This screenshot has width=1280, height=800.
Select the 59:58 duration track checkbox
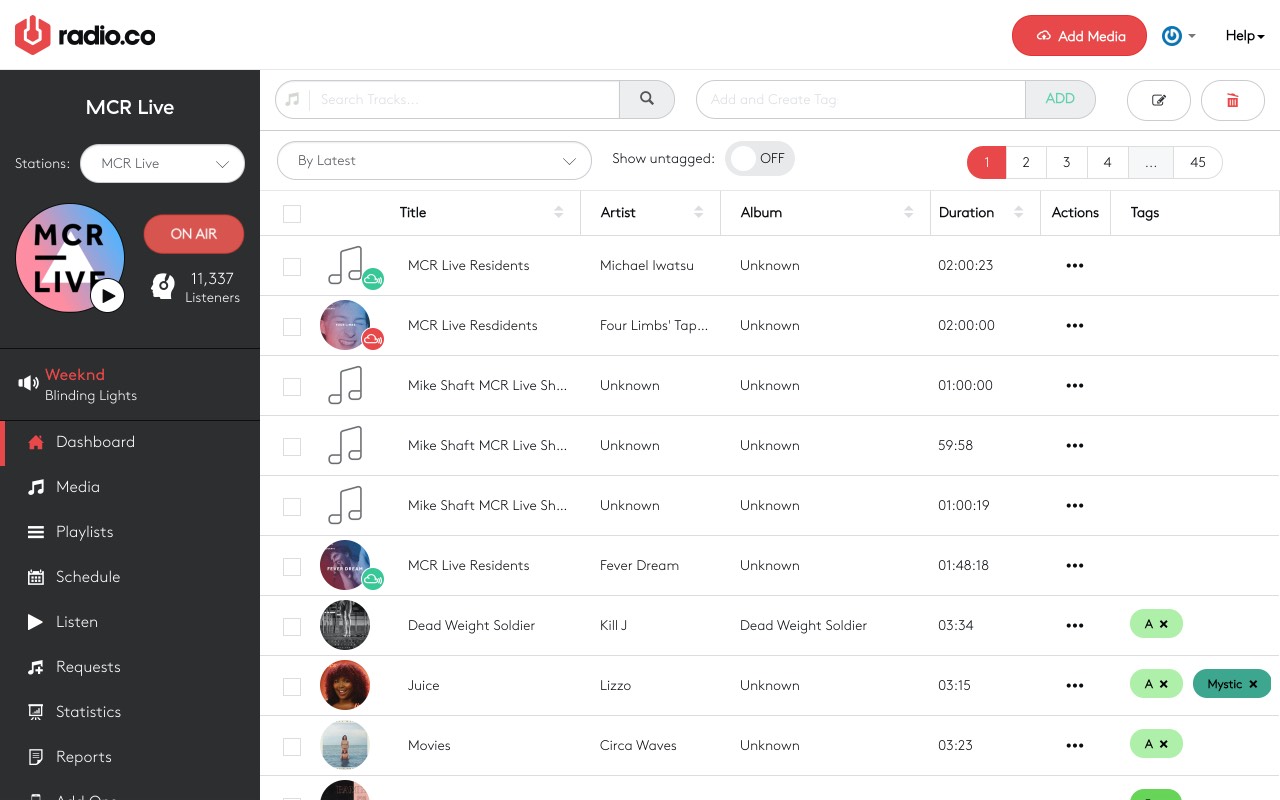pyautogui.click(x=292, y=447)
